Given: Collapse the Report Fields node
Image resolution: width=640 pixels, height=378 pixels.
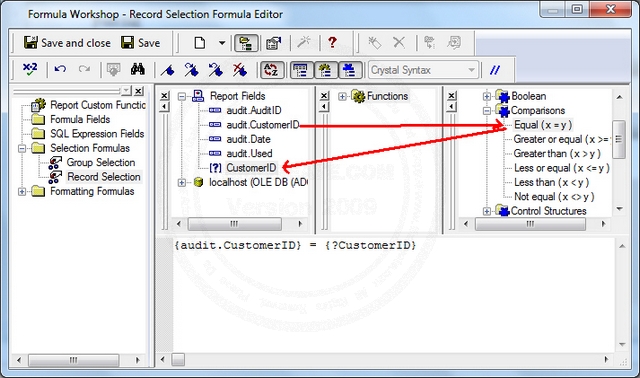Looking at the screenshot, I should pos(182,97).
